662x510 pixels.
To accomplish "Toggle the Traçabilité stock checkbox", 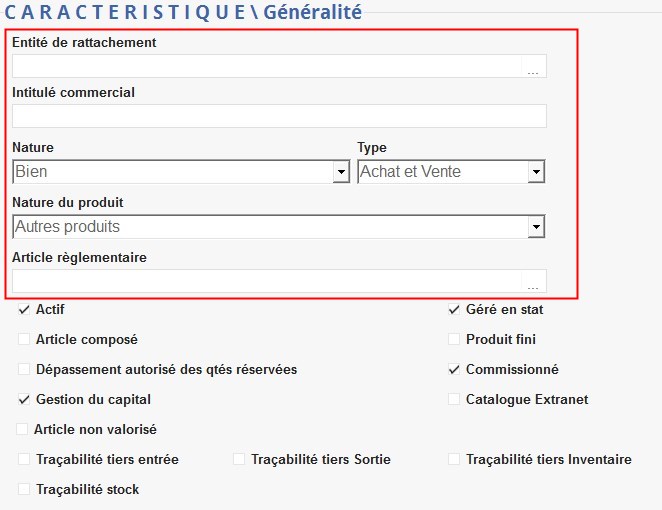I will pyautogui.click(x=25, y=490).
